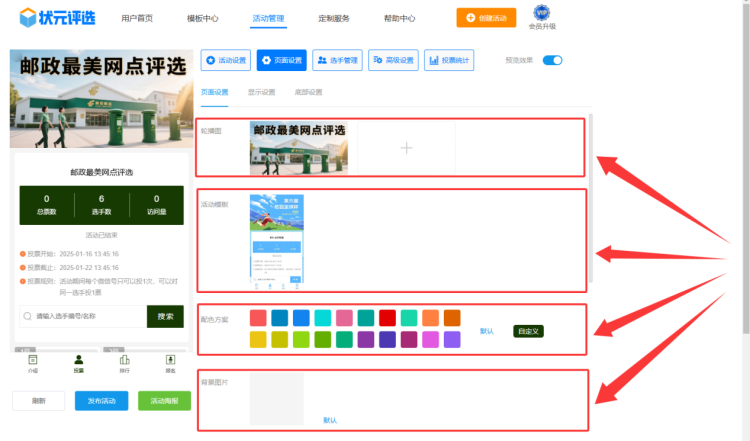Tap the 排行 ranking icon in preview

(124, 362)
